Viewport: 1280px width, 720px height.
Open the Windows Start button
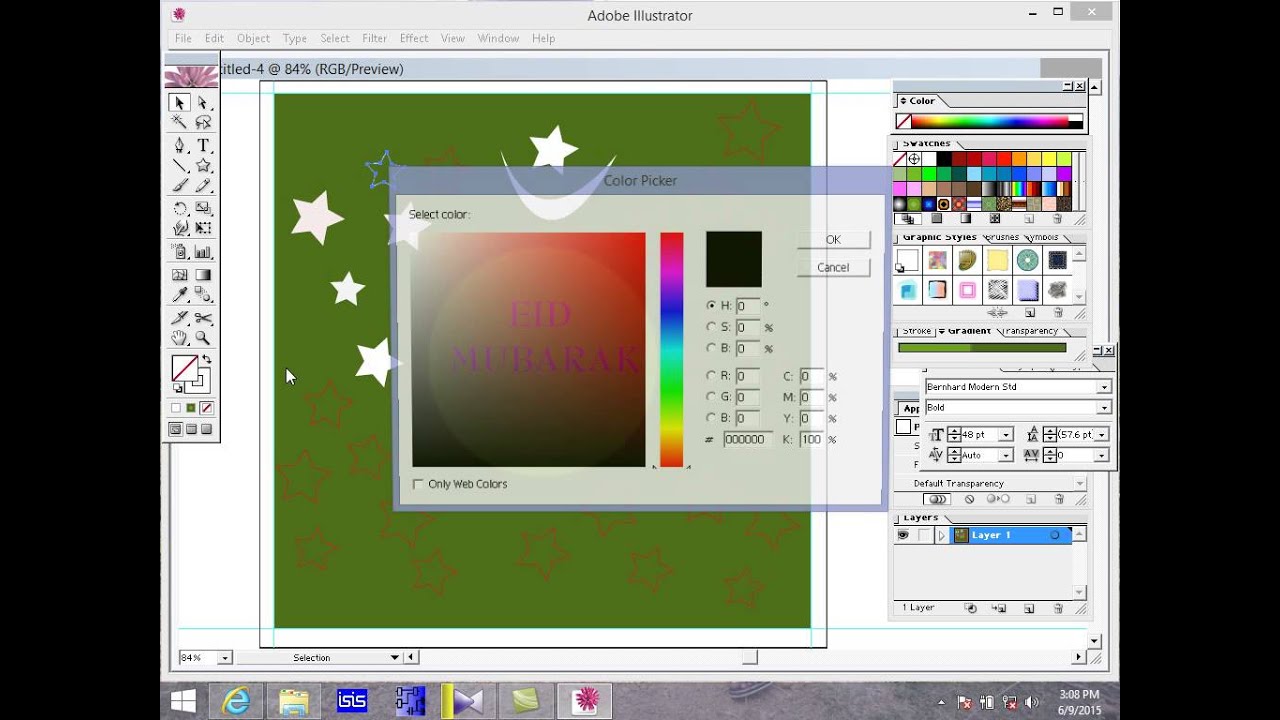[183, 701]
